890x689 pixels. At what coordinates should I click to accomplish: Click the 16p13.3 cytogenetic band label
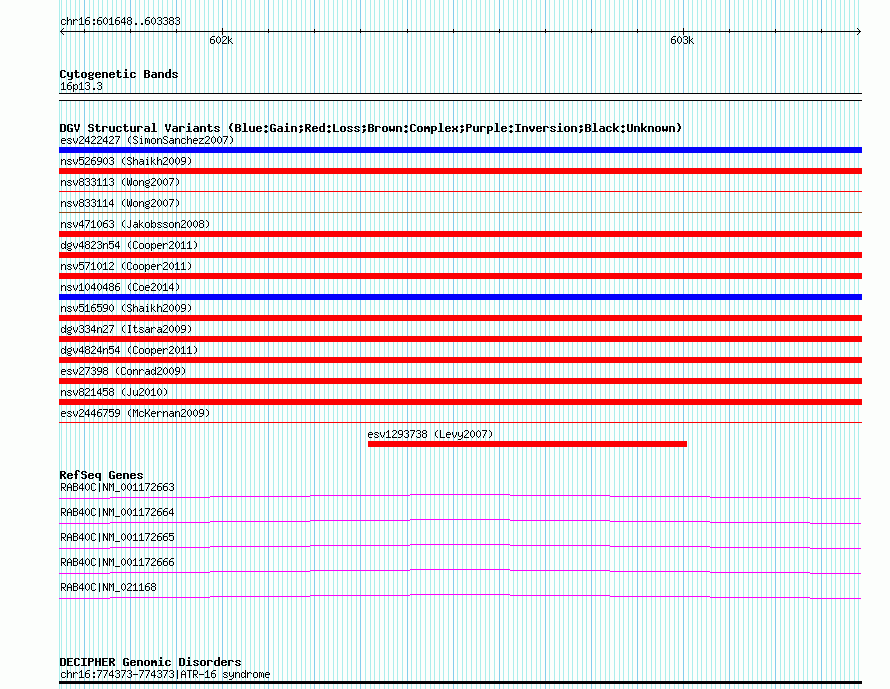tap(81, 86)
